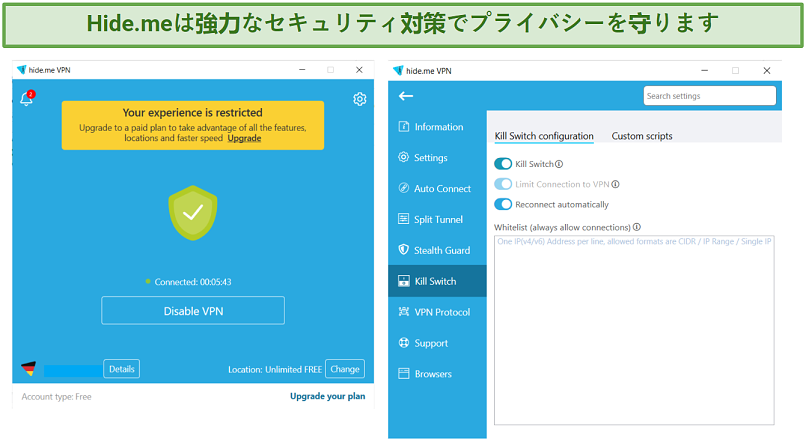Click info icon beside Limit Connection to VPN
806x442 pixels.
[615, 184]
